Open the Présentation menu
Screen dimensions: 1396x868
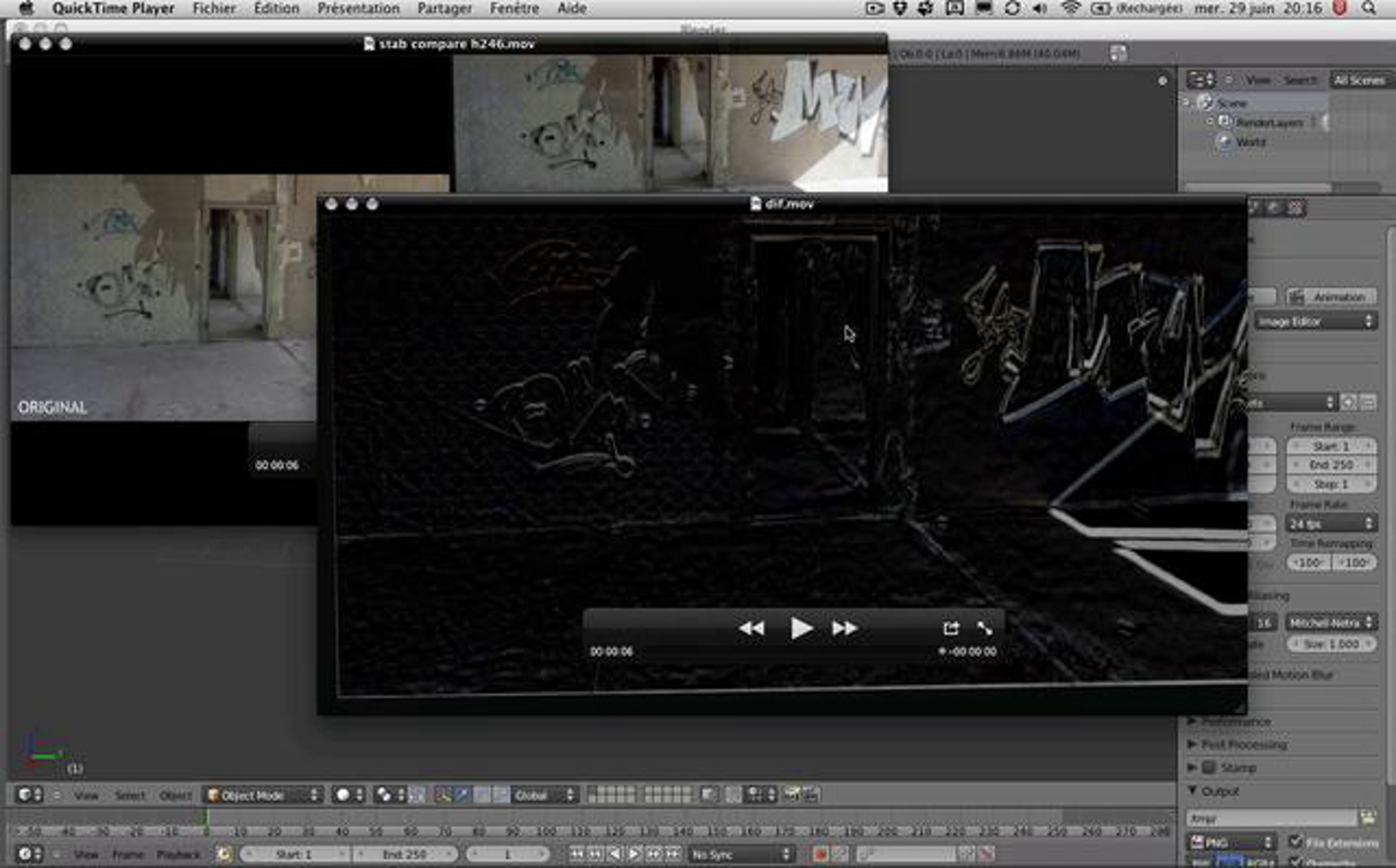tap(358, 8)
